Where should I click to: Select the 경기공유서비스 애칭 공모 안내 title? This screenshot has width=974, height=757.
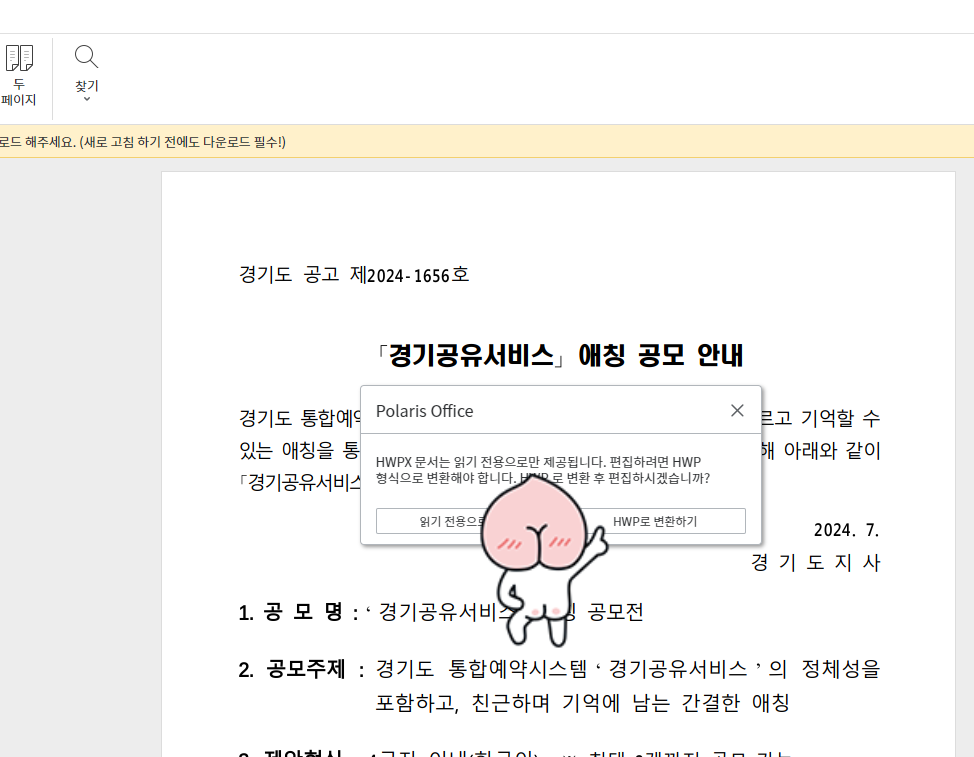coord(562,354)
